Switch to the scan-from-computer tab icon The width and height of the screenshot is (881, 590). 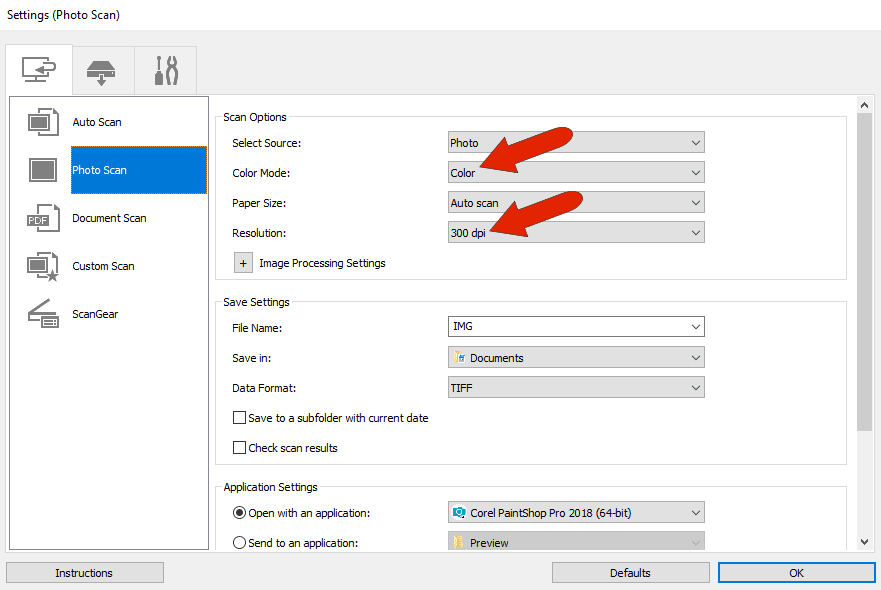(39, 69)
